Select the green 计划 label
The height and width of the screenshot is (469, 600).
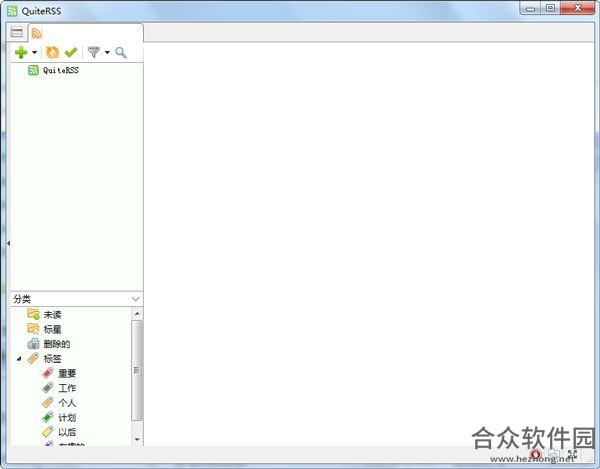click(59, 417)
